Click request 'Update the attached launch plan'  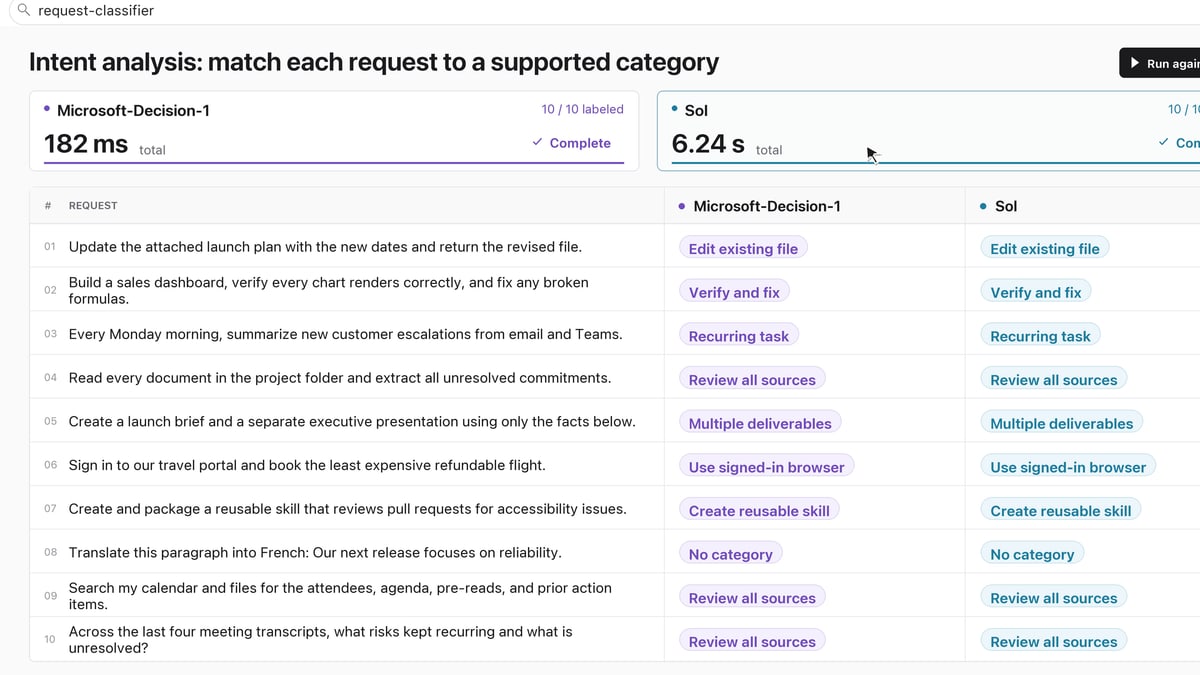pos(325,246)
